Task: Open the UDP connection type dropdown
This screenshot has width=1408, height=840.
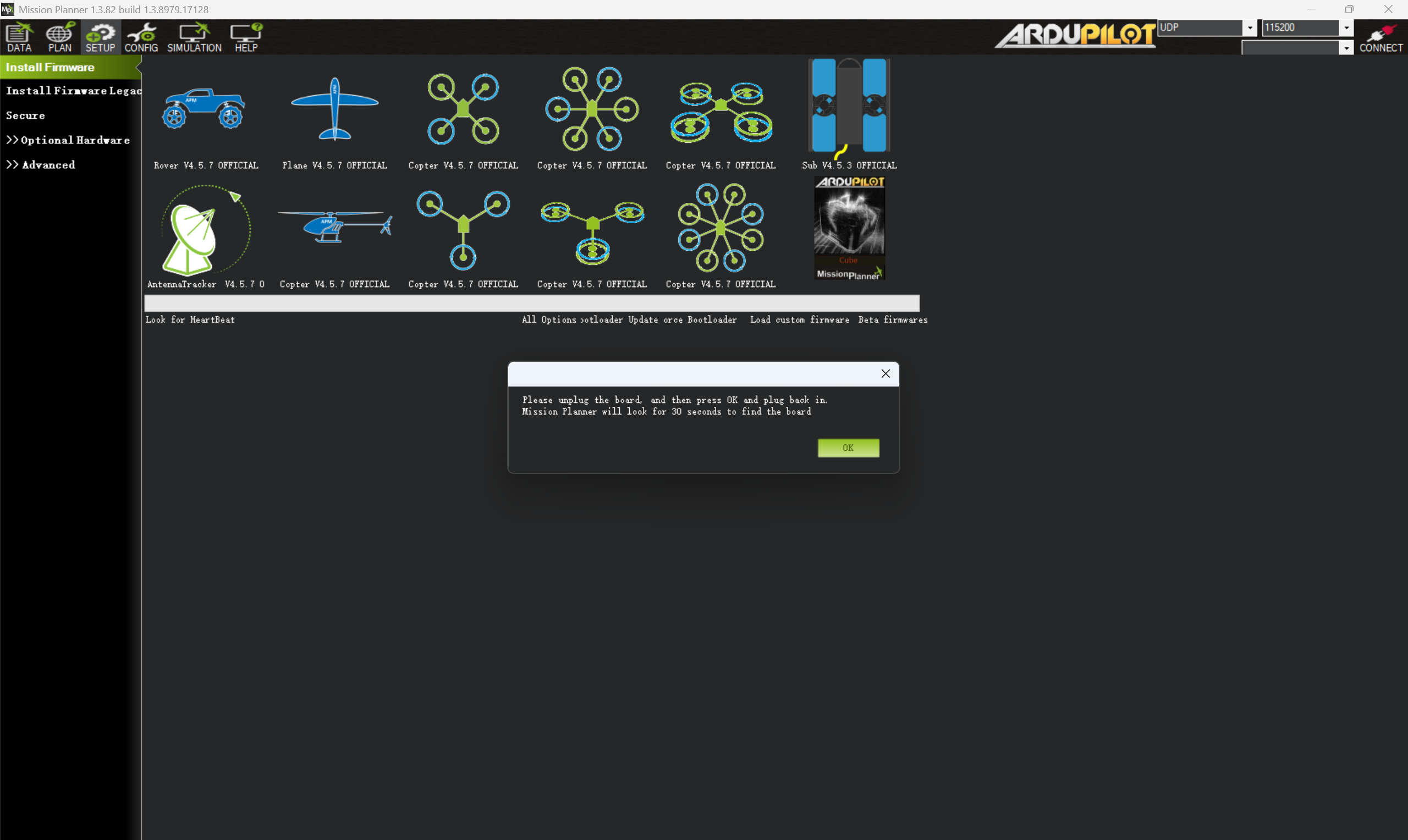Action: pos(1250,27)
